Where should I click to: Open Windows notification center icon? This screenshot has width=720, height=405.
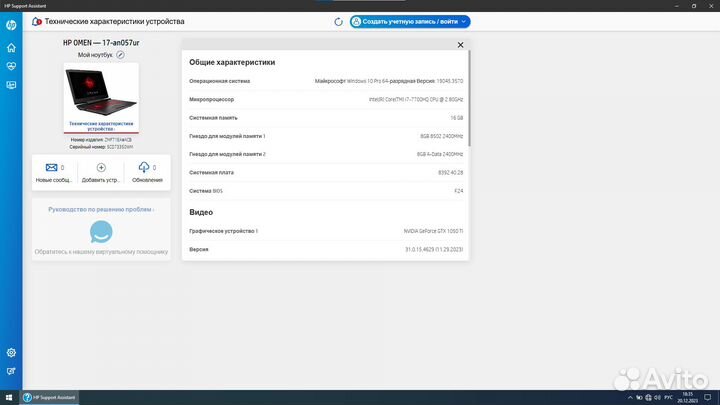tap(708, 398)
